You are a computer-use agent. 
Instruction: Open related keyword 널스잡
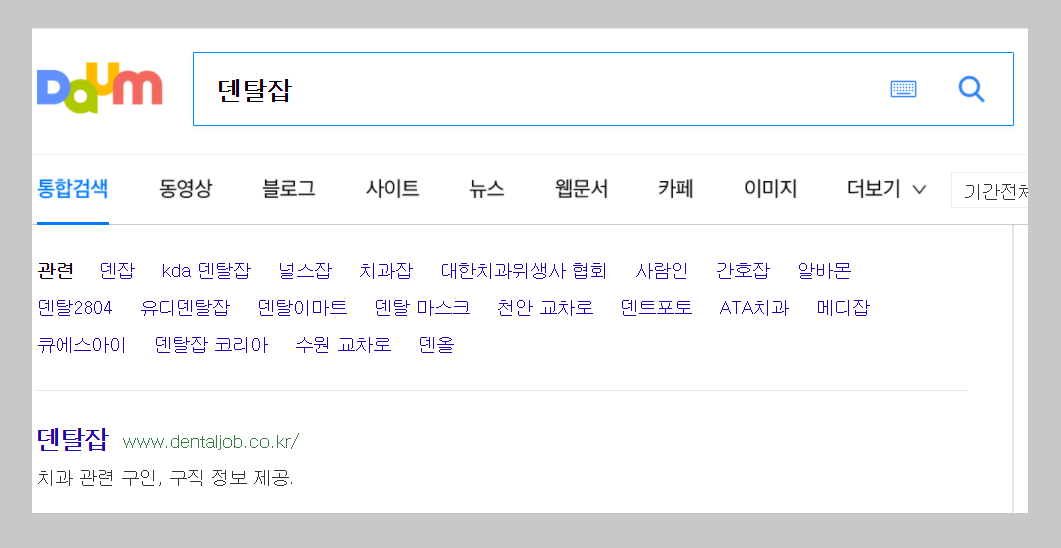click(x=305, y=271)
